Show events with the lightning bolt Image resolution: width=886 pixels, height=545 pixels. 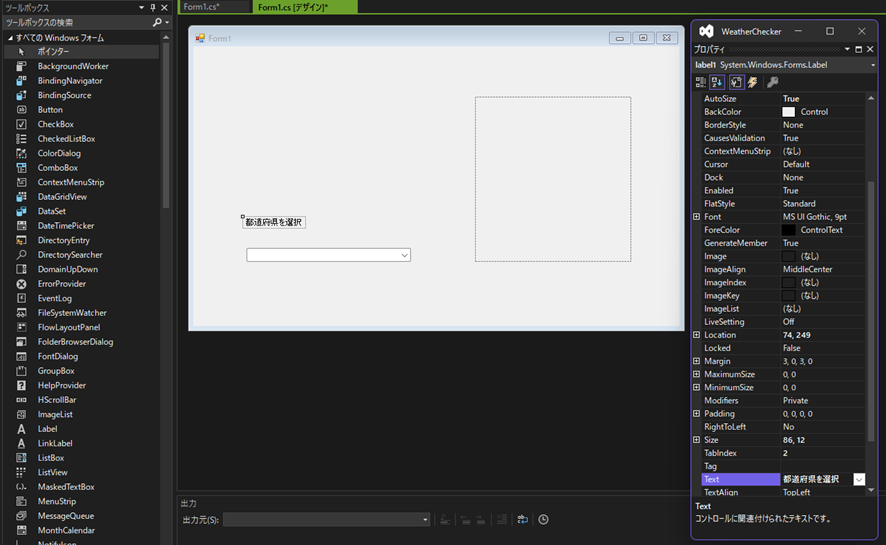[x=753, y=82]
